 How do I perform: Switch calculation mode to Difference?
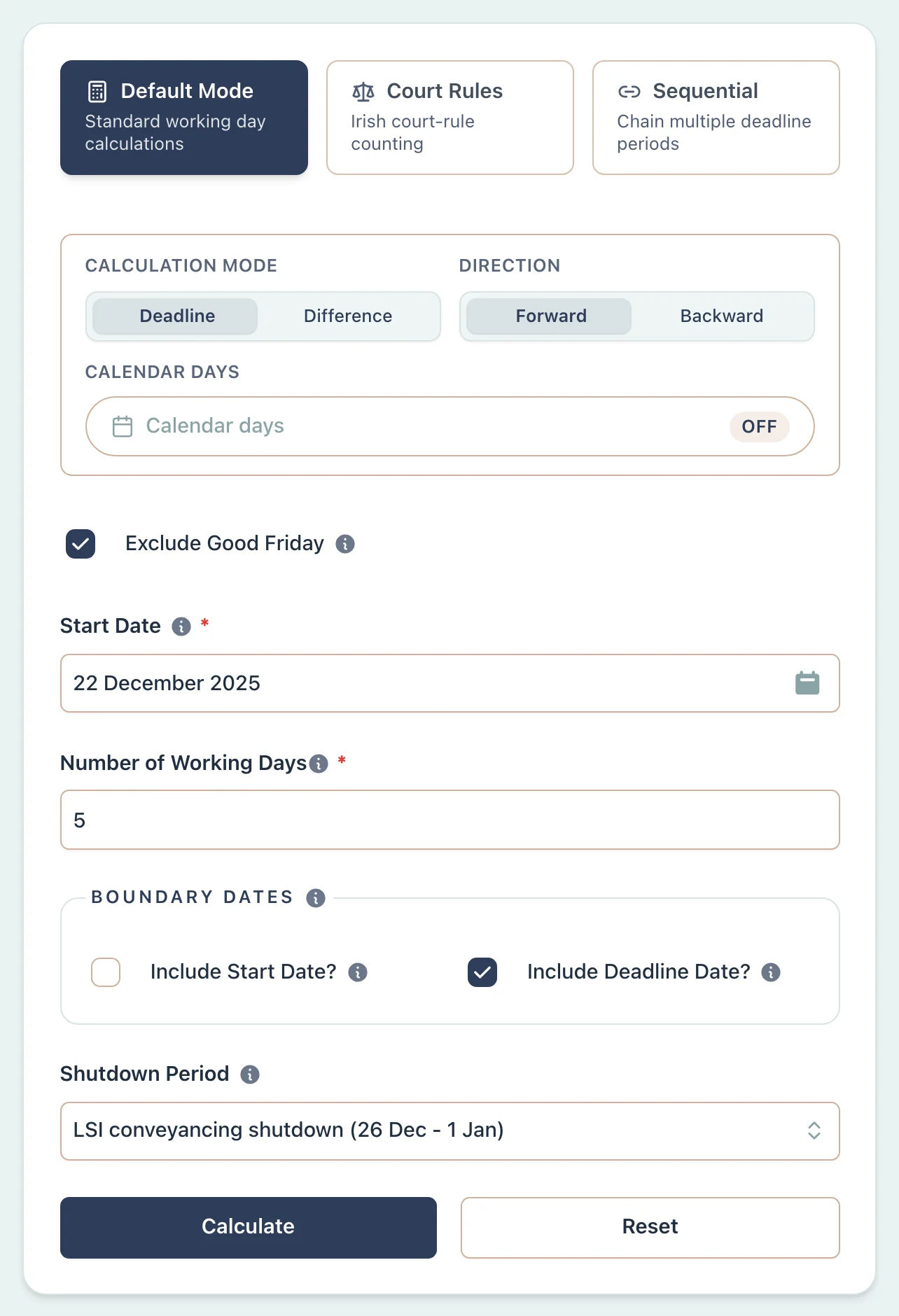pos(347,316)
